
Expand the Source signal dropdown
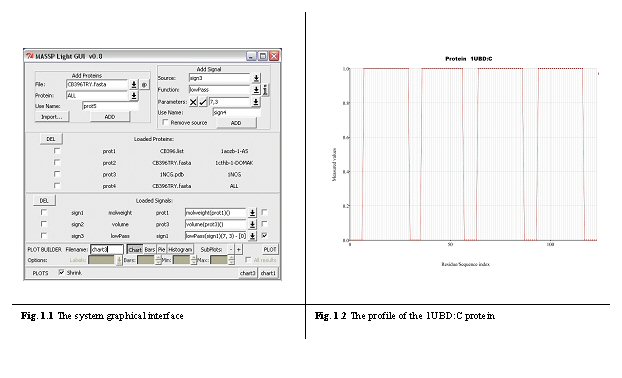click(256, 78)
